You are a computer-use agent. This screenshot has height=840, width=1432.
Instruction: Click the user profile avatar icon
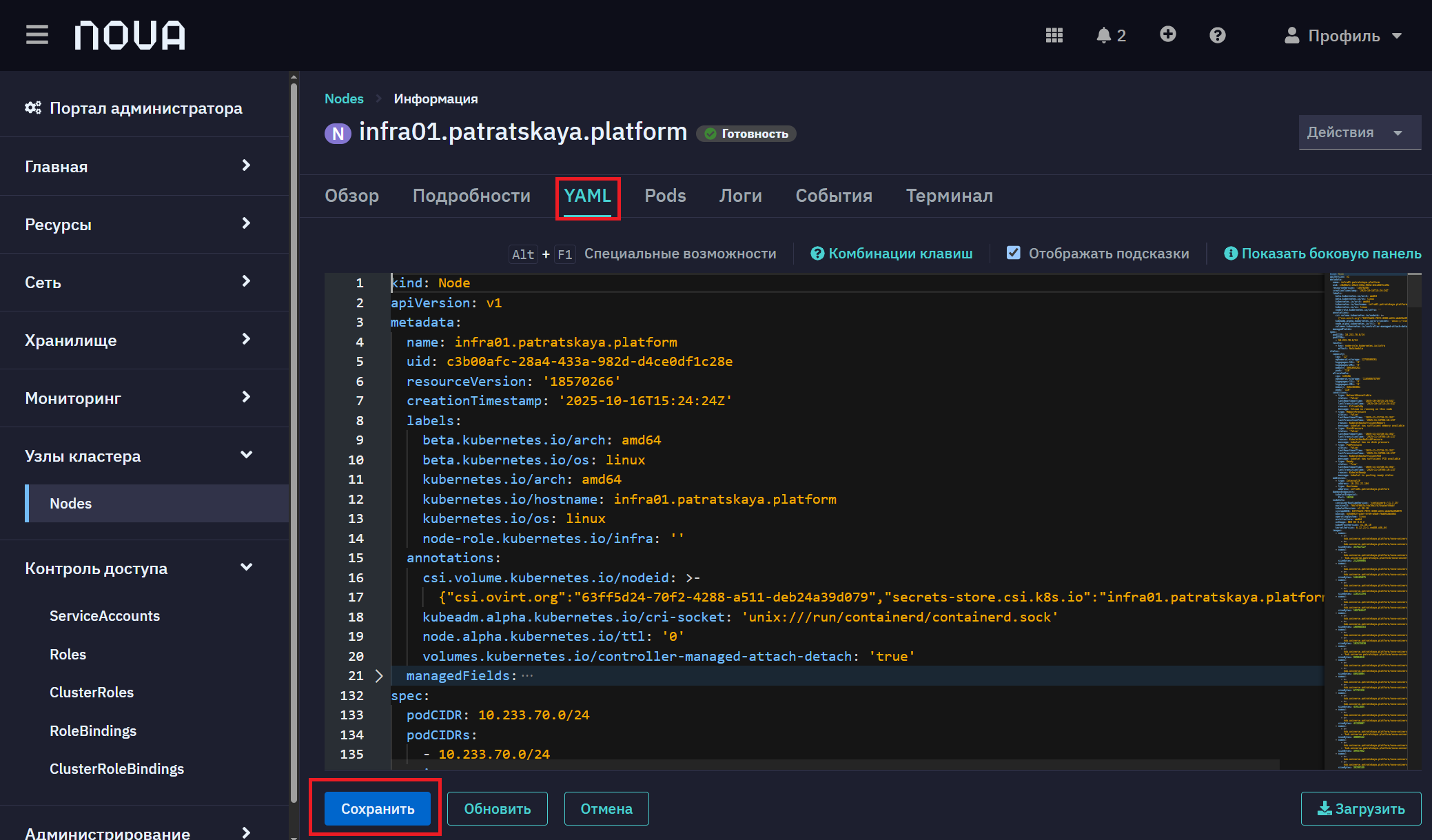(x=1292, y=35)
